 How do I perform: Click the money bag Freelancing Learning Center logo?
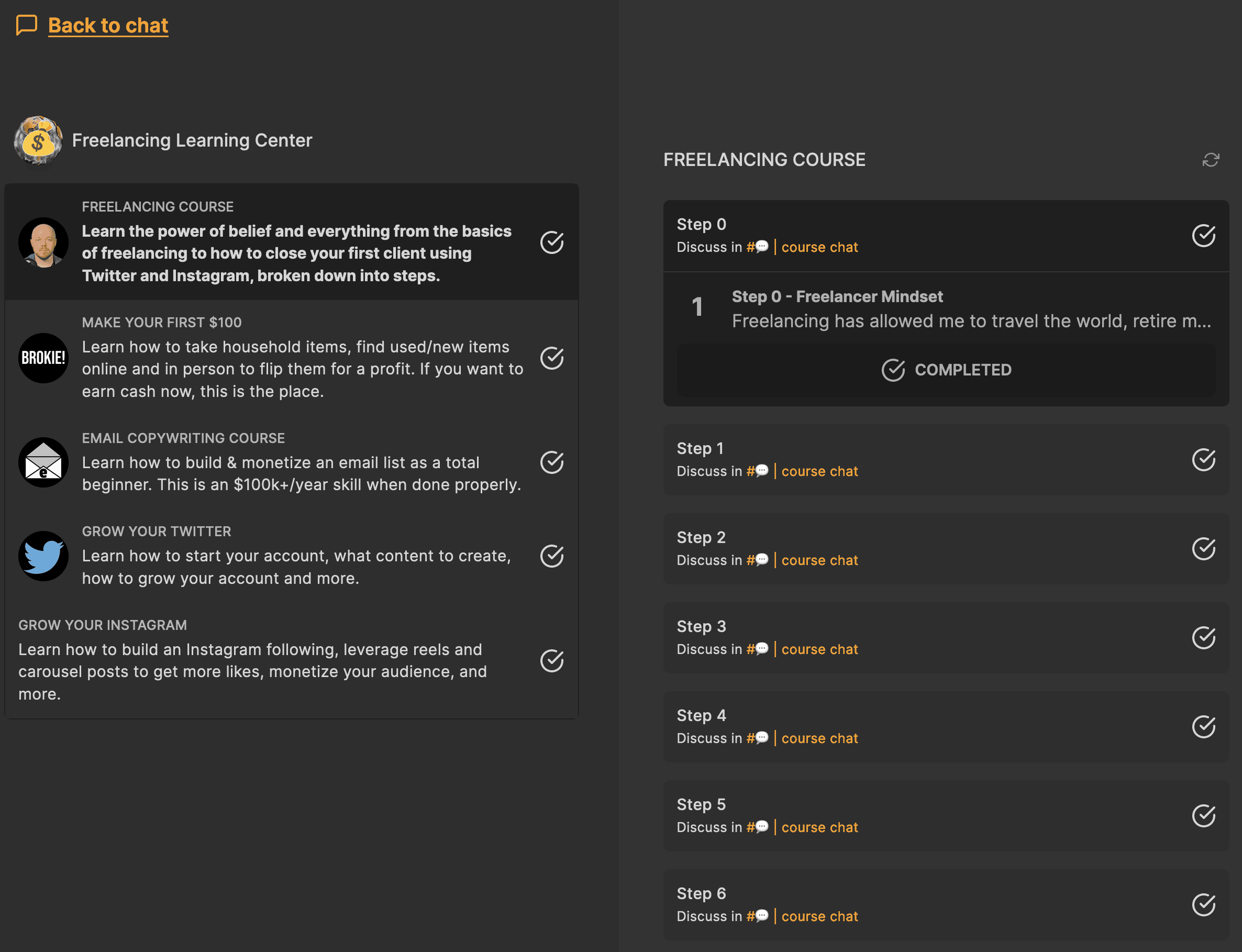[38, 140]
